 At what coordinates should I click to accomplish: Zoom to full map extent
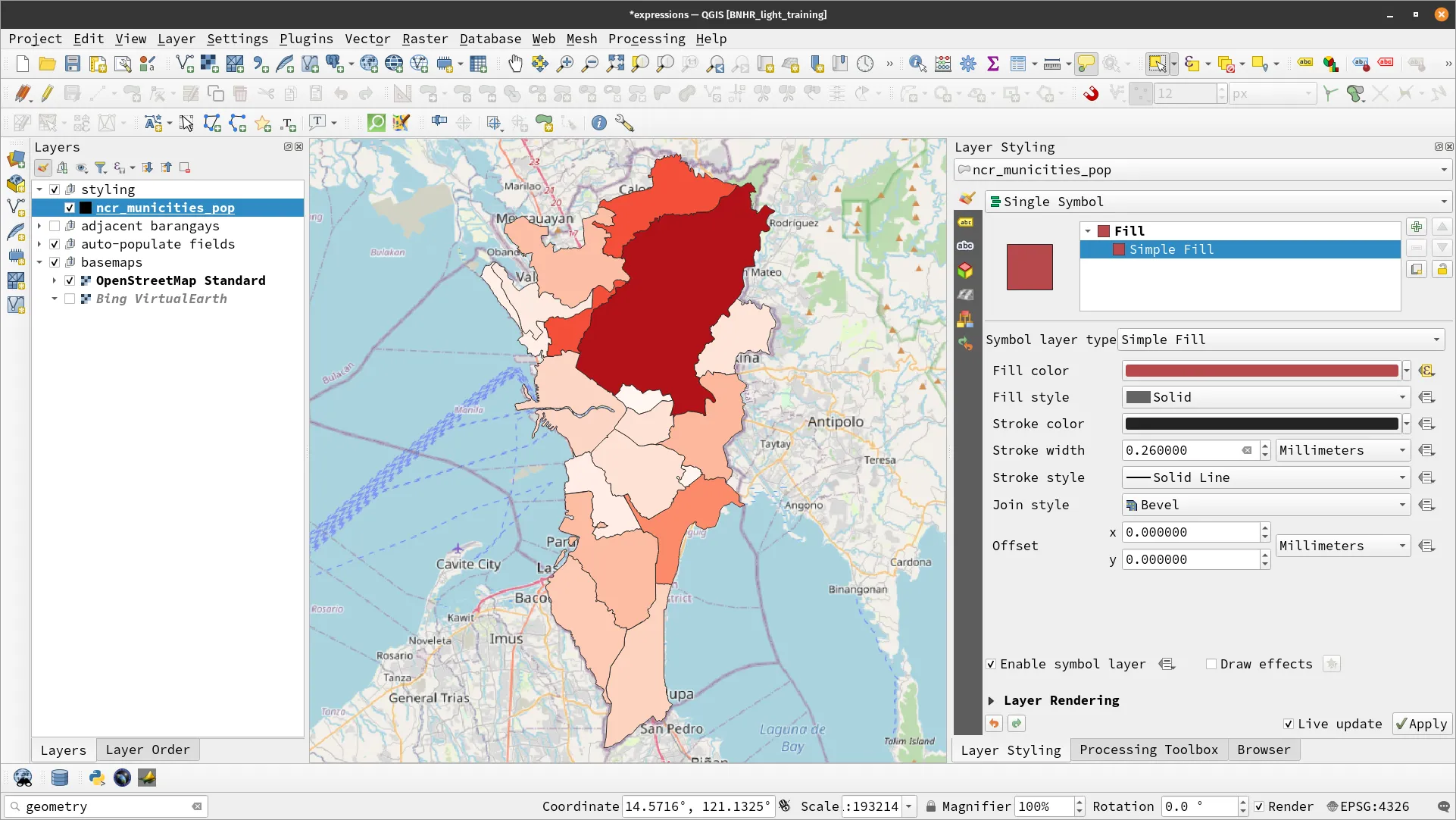614,64
